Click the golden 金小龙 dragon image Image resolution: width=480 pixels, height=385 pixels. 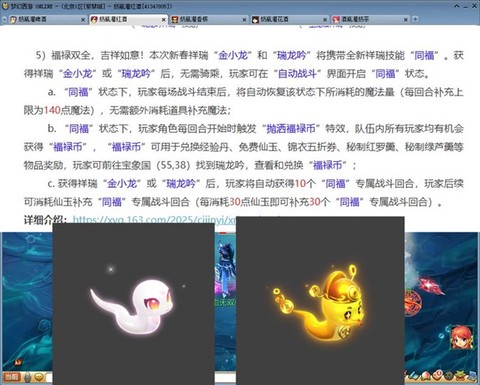click(320, 301)
